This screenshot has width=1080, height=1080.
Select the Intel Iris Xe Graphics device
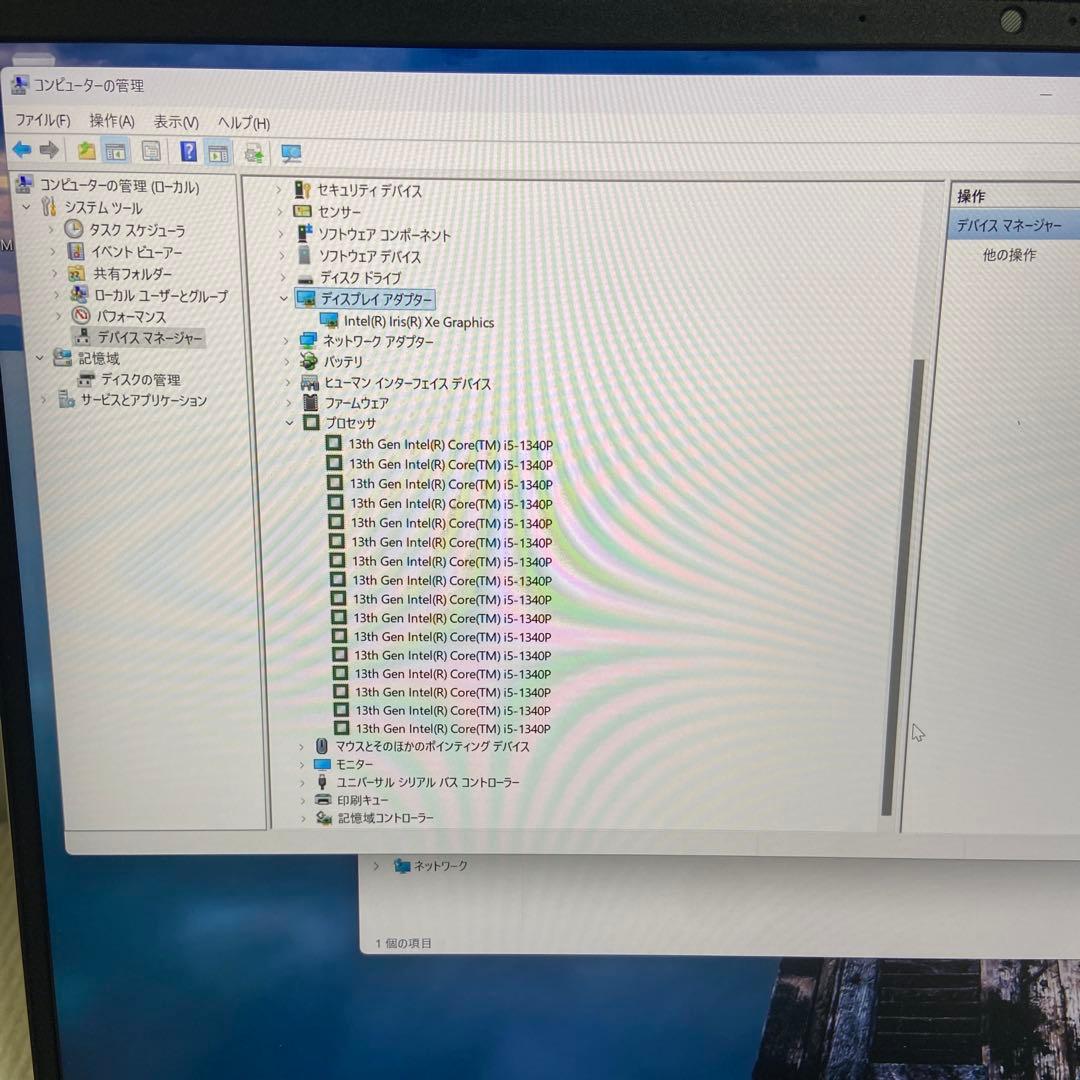416,322
